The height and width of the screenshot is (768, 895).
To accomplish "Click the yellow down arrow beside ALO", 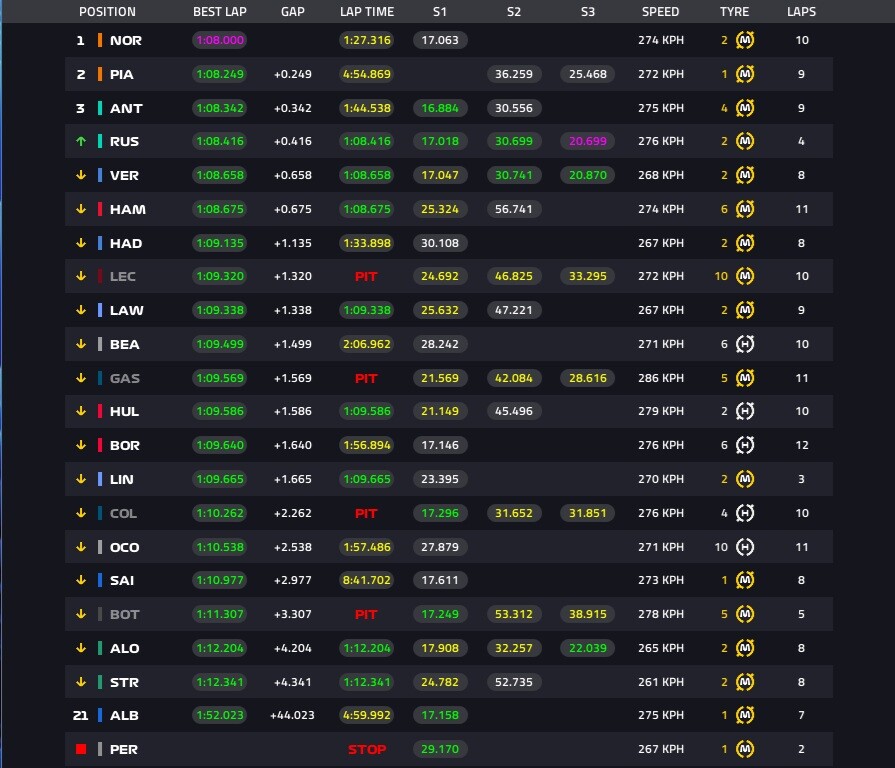I will 81,648.
